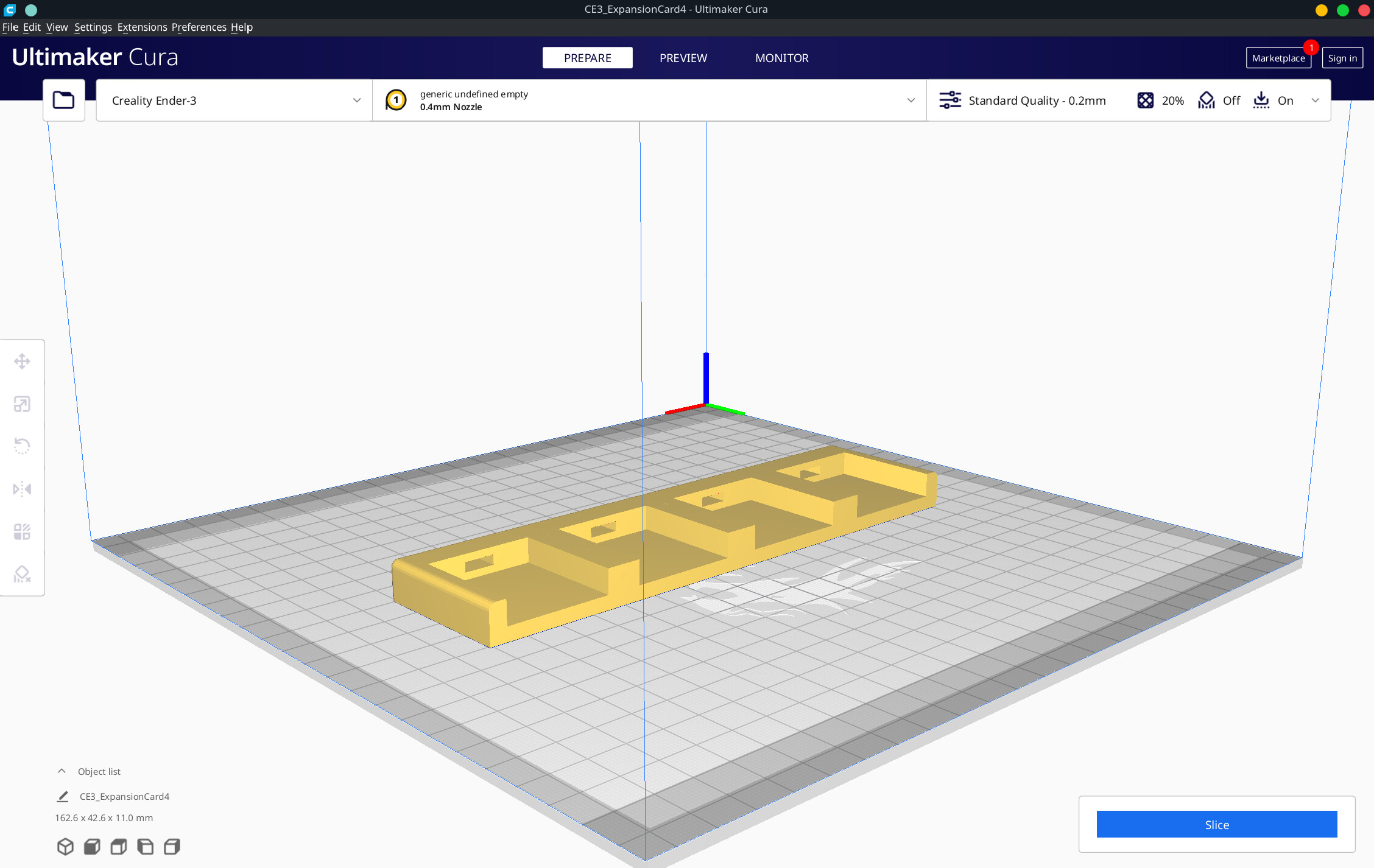Click the Slice button

[x=1217, y=824]
